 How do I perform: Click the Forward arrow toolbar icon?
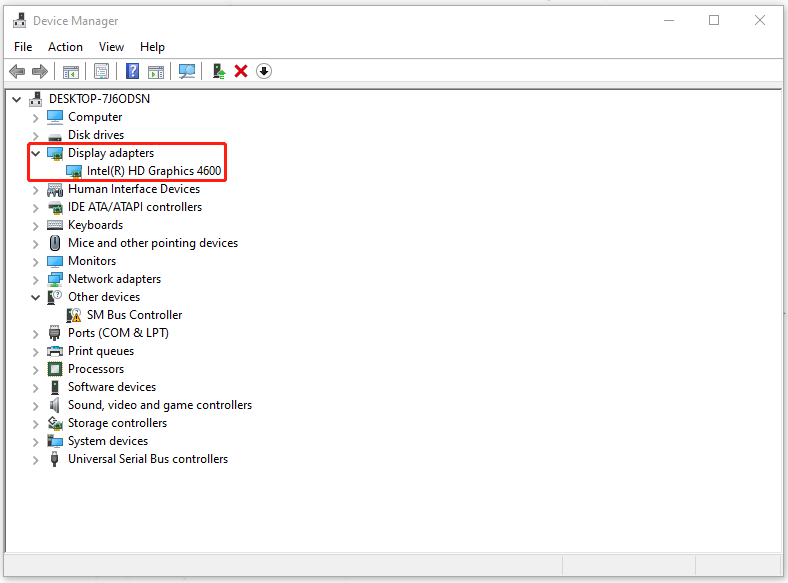(x=40, y=71)
